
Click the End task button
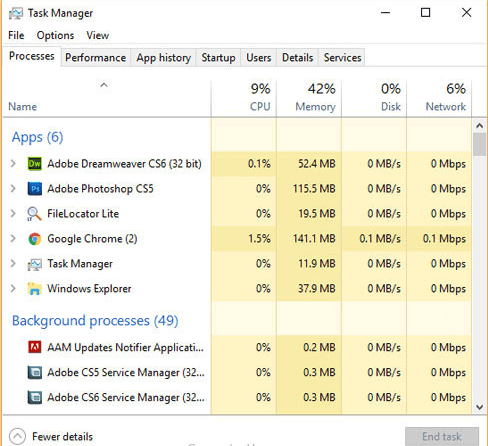[442, 436]
